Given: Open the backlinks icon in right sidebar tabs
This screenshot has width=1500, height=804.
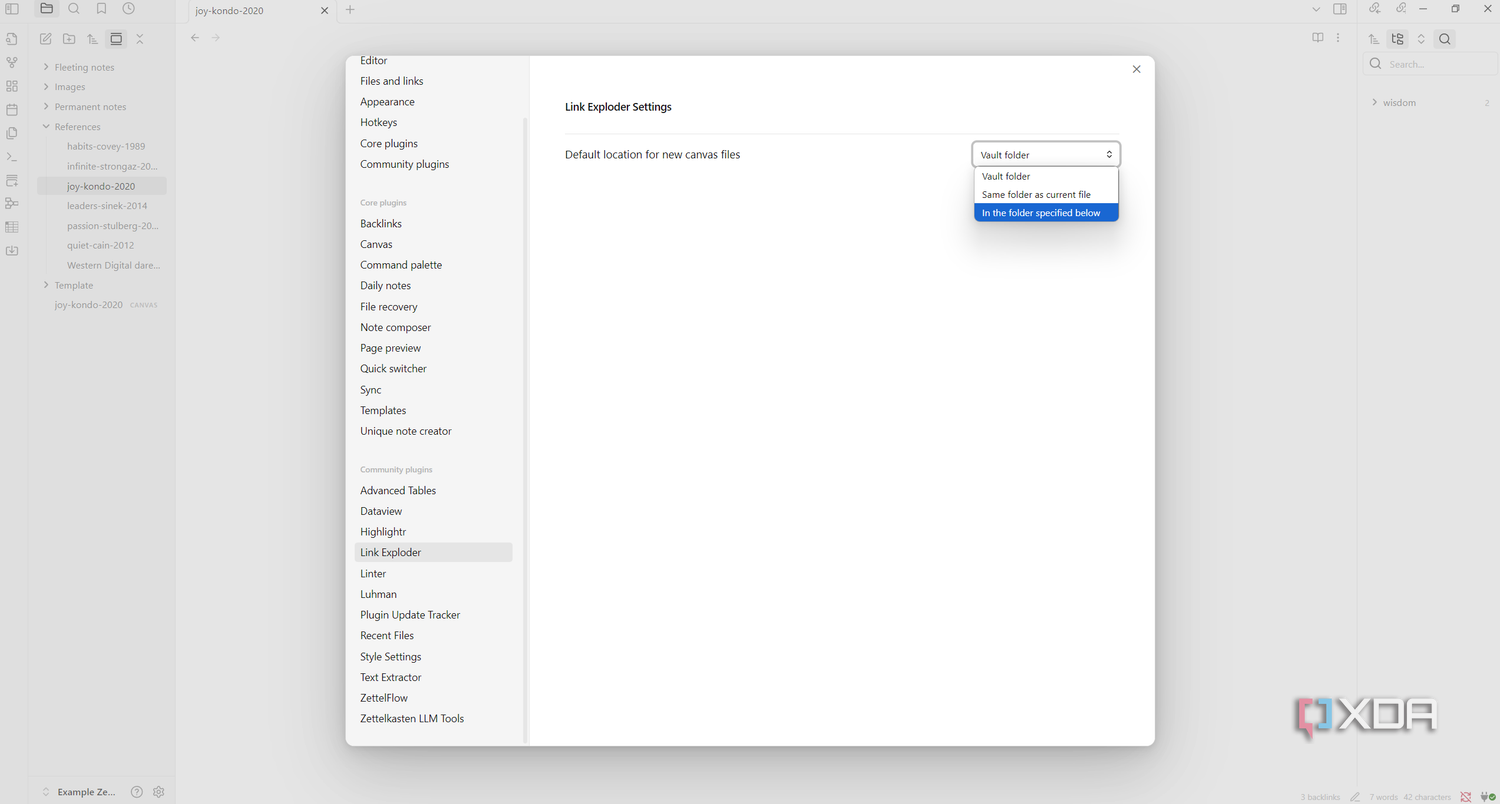Looking at the screenshot, I should tap(1375, 9).
